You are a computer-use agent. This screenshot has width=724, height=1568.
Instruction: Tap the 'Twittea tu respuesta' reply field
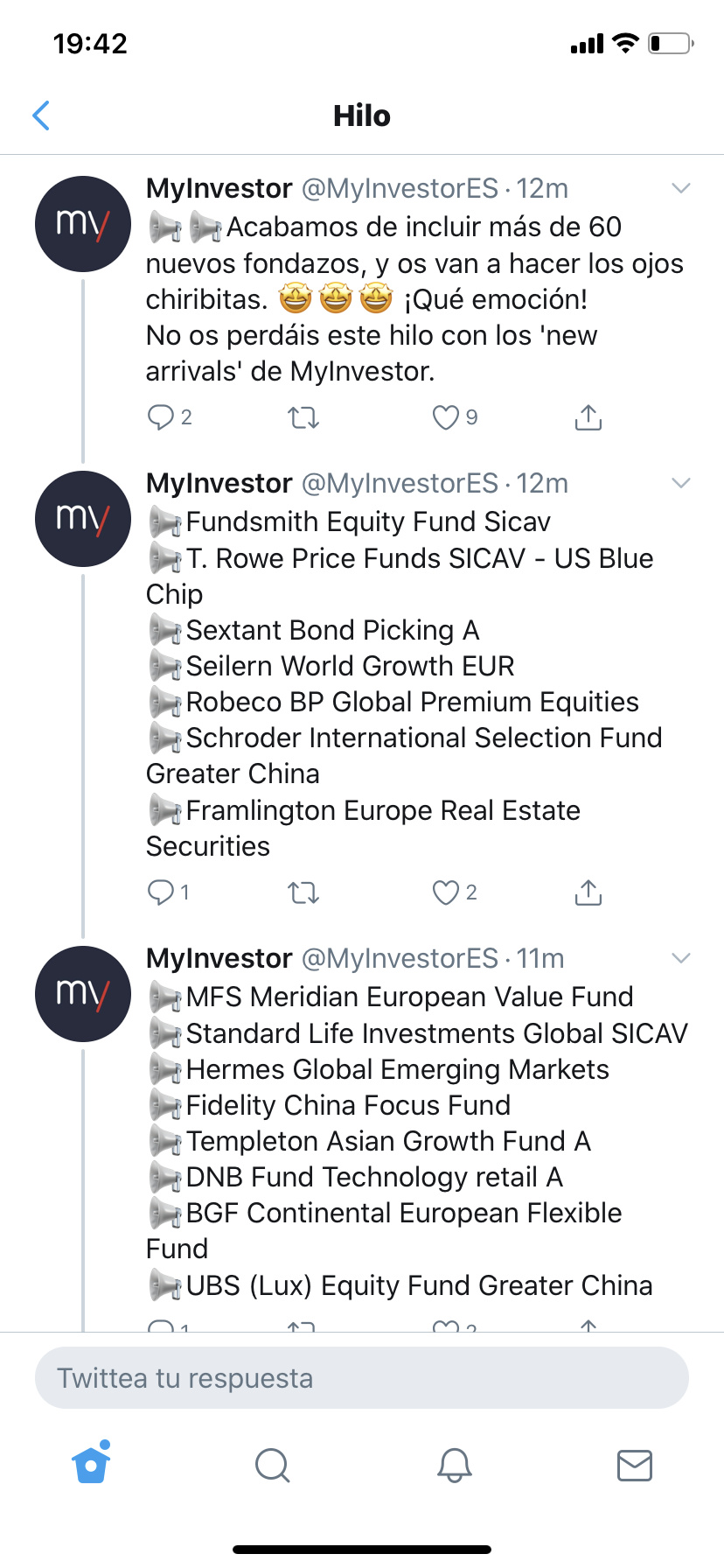[x=362, y=1378]
